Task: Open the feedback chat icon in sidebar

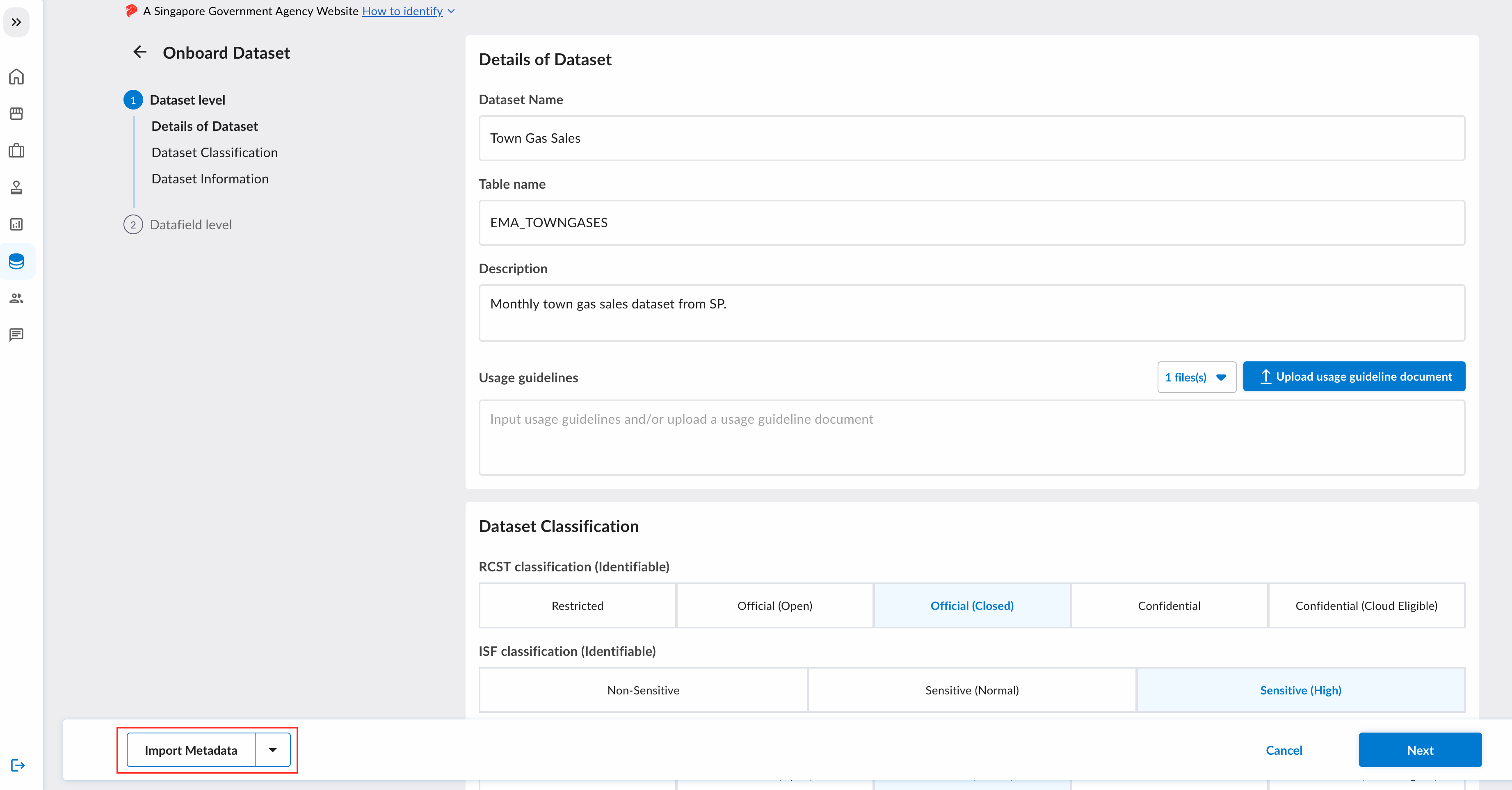Action: tap(16, 335)
